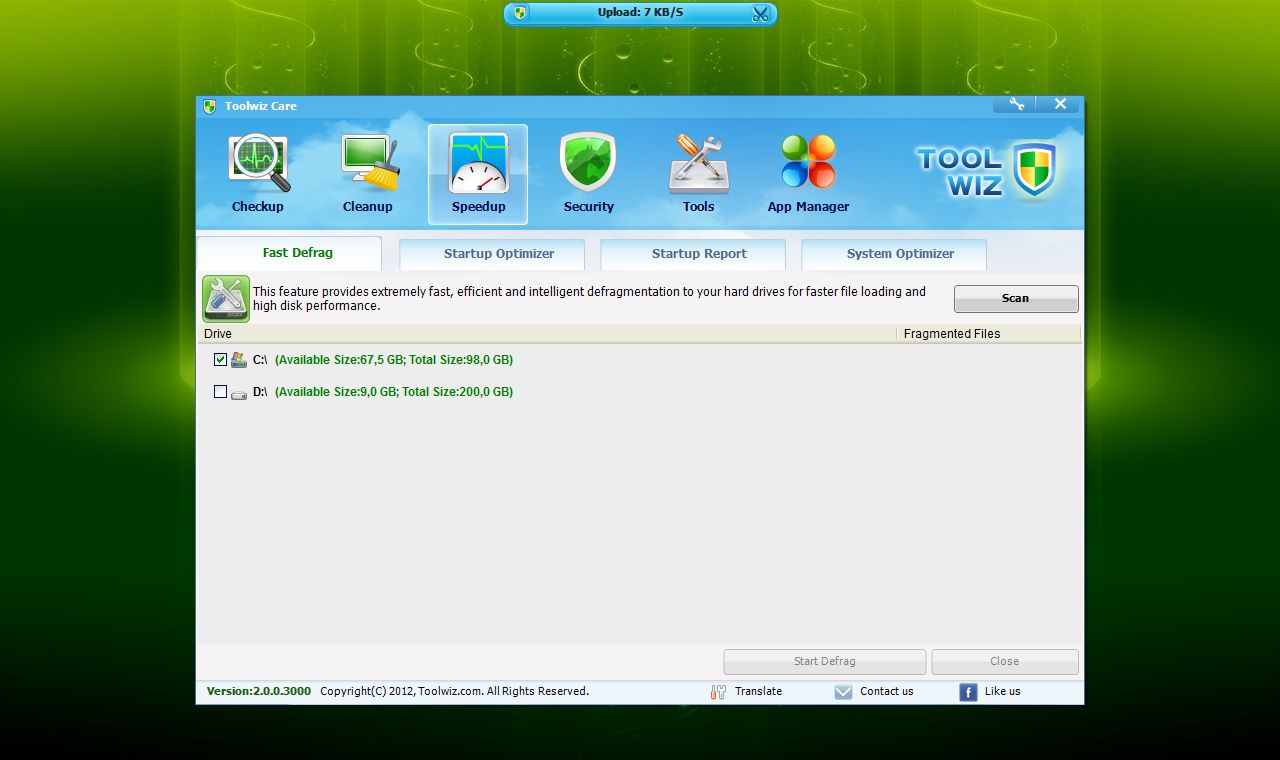Open the Checkup section
This screenshot has height=760, width=1280.
[258, 175]
